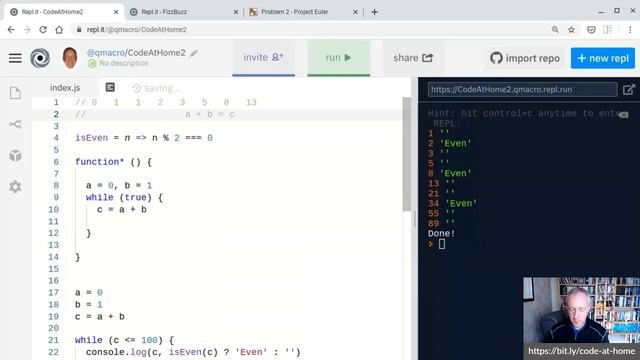Run the code with run button
640x360 pixels.
(x=338, y=58)
